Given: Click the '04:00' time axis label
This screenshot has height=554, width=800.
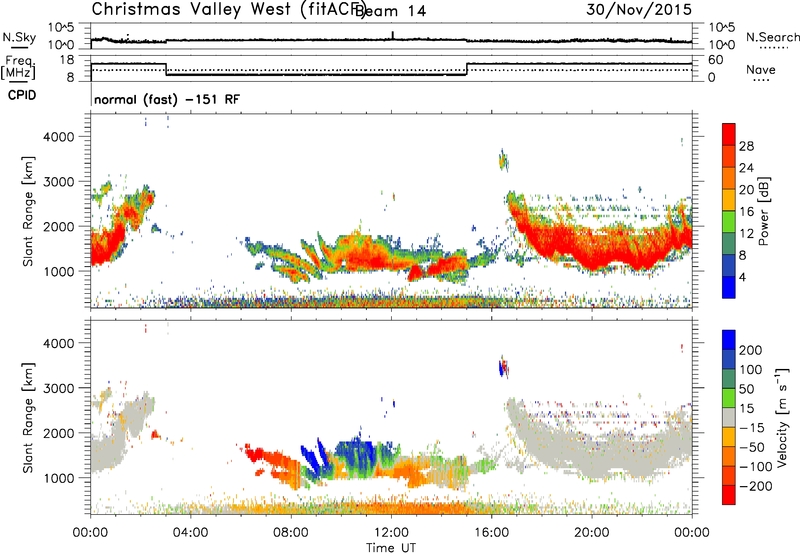Looking at the screenshot, I should [x=190, y=533].
